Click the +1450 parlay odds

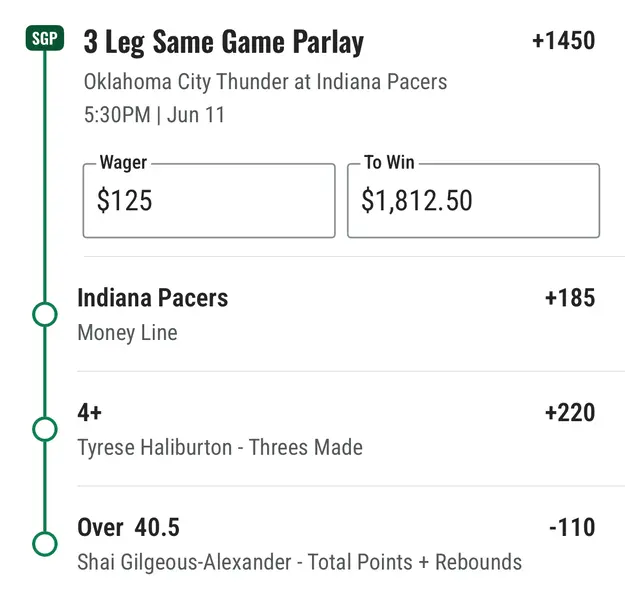click(563, 41)
